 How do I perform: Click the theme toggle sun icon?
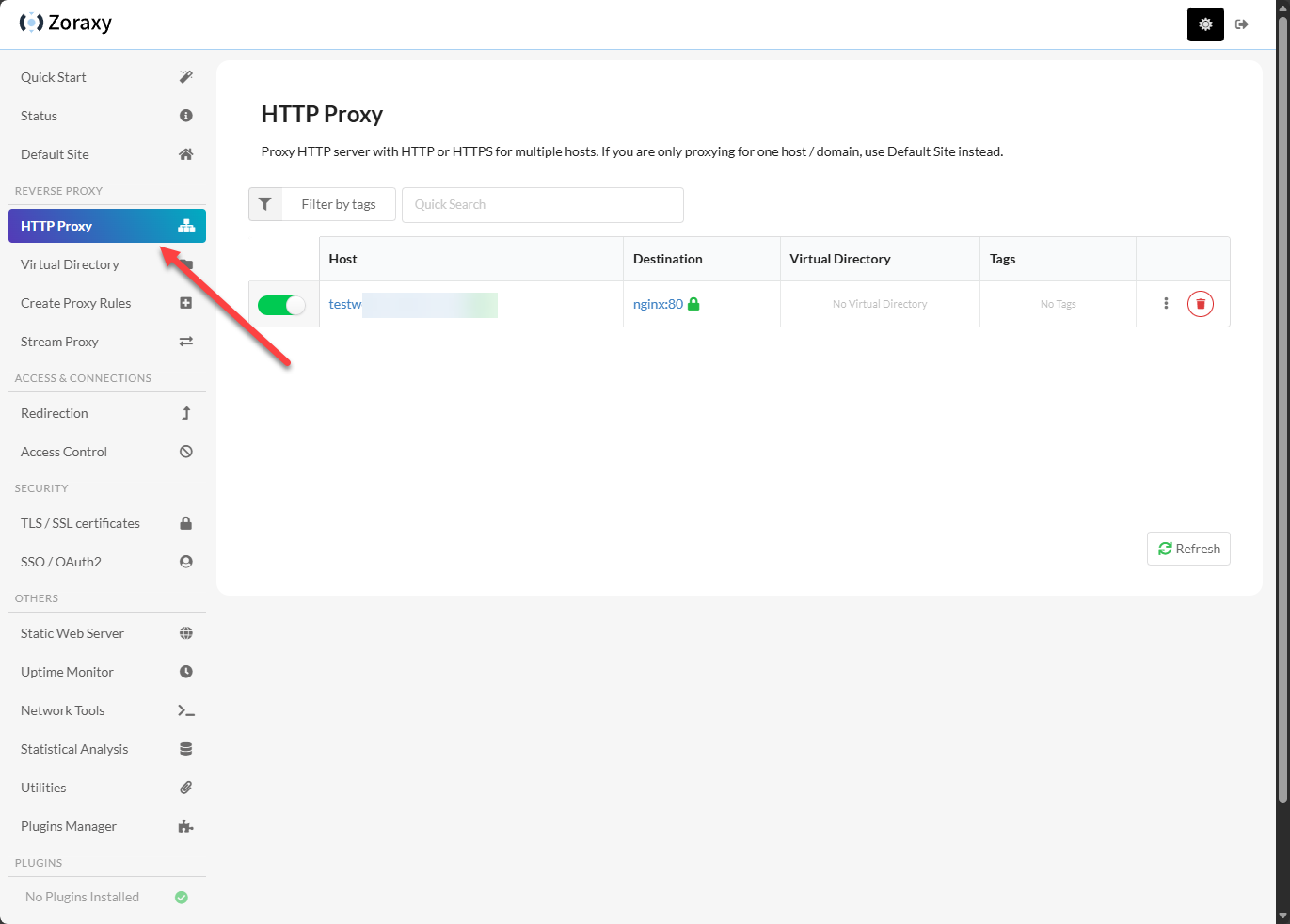[x=1205, y=24]
